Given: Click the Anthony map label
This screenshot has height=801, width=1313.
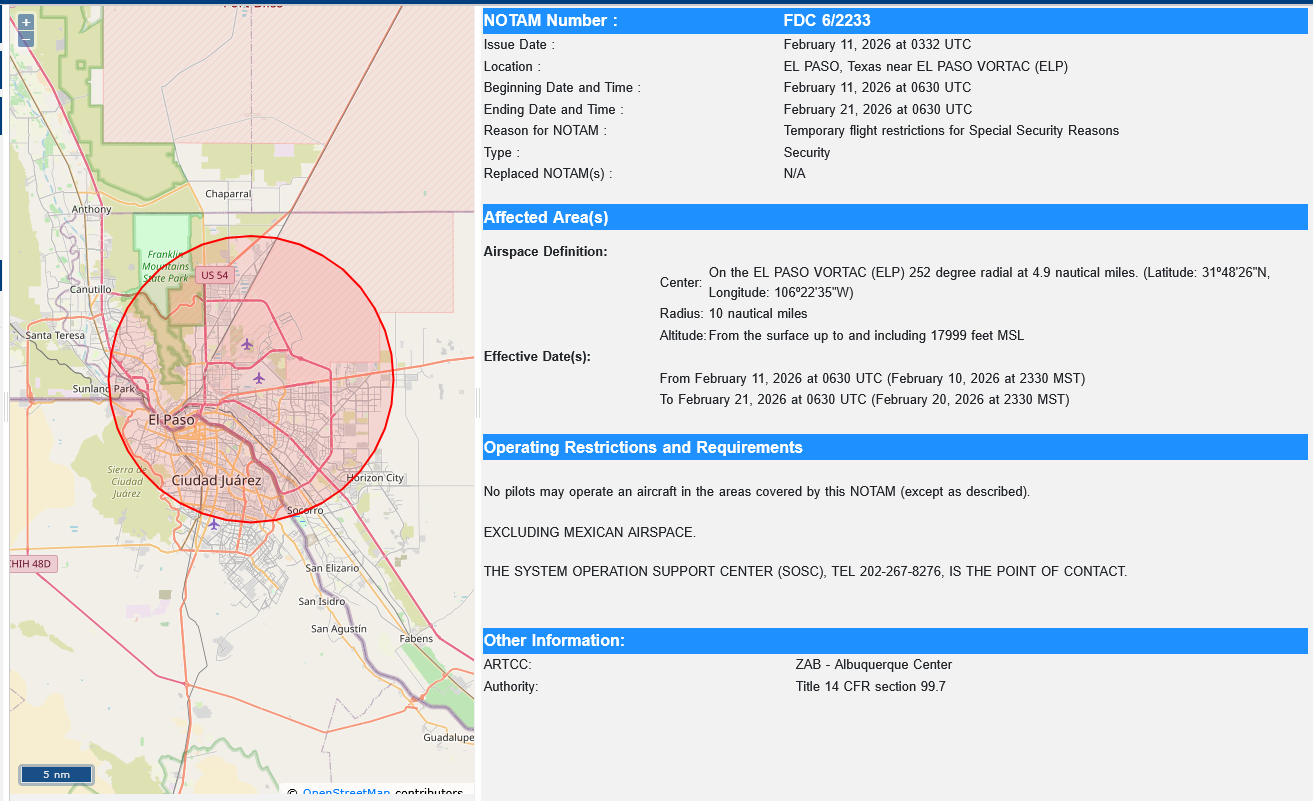Looking at the screenshot, I should [92, 210].
